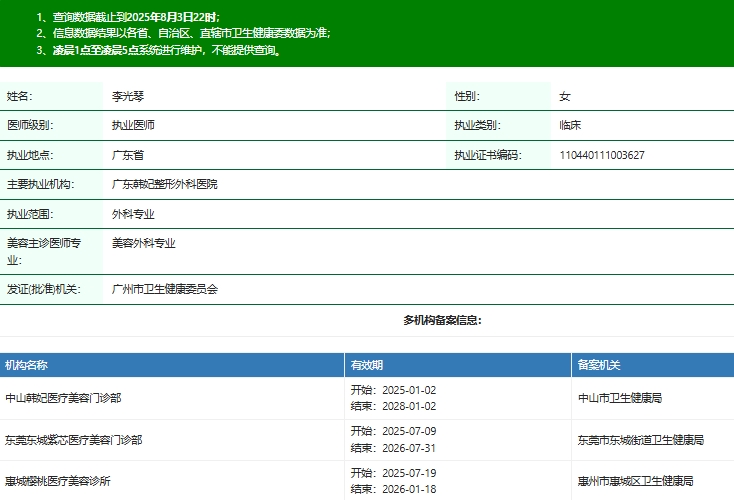The image size is (734, 500).
Task: Click the 备案机关 column header
Action: [x=599, y=365]
